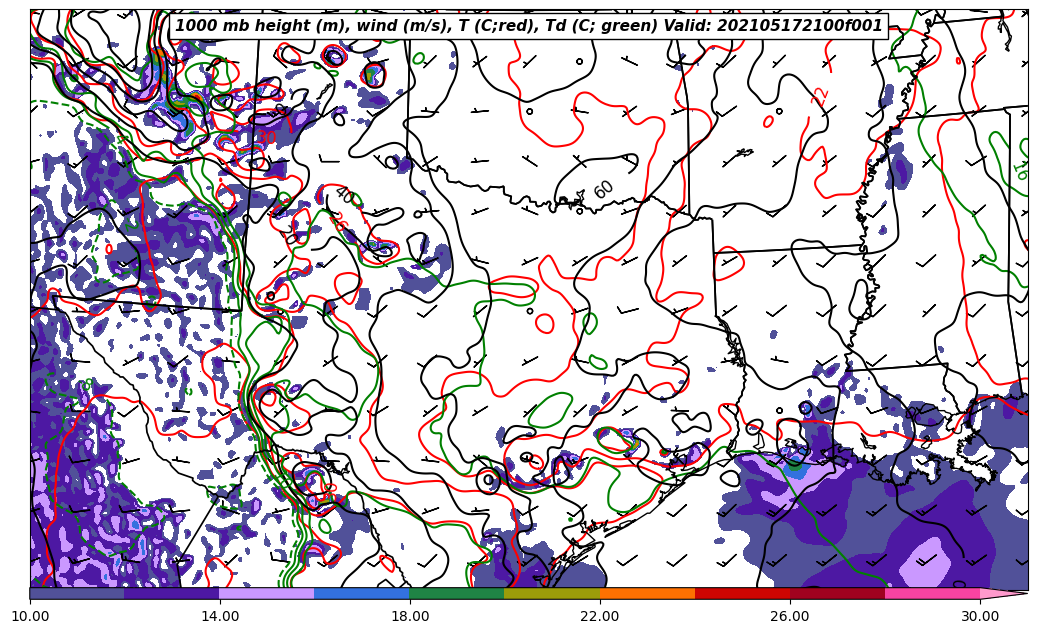Pick the blue 16–18 colorbar segment
This screenshot has width=1037, height=633.
[x=362, y=593]
